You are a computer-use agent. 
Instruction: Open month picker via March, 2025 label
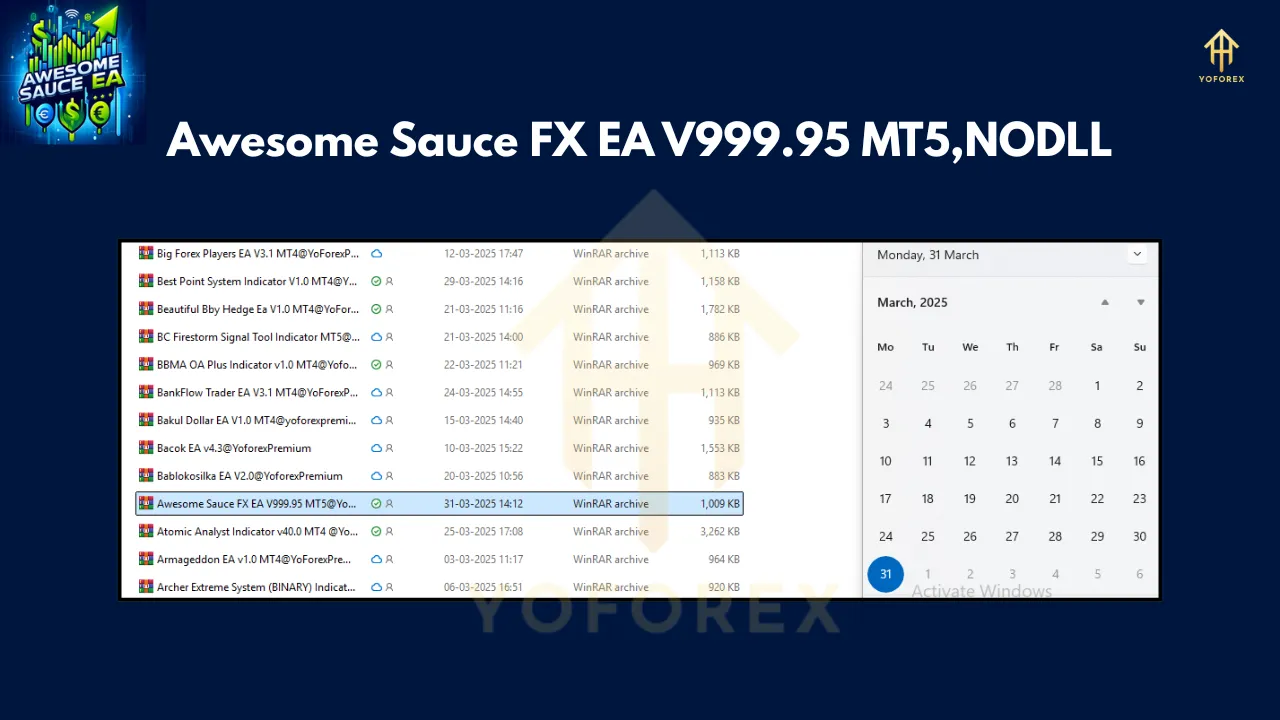click(912, 302)
